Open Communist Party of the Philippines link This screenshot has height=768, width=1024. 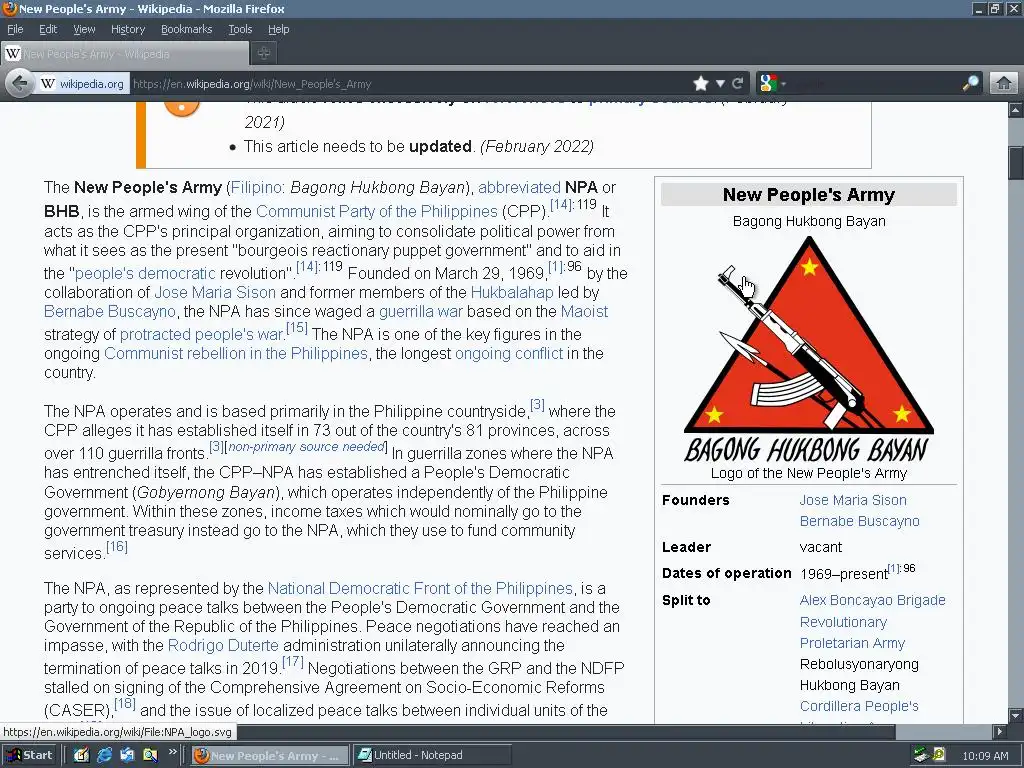(x=377, y=212)
